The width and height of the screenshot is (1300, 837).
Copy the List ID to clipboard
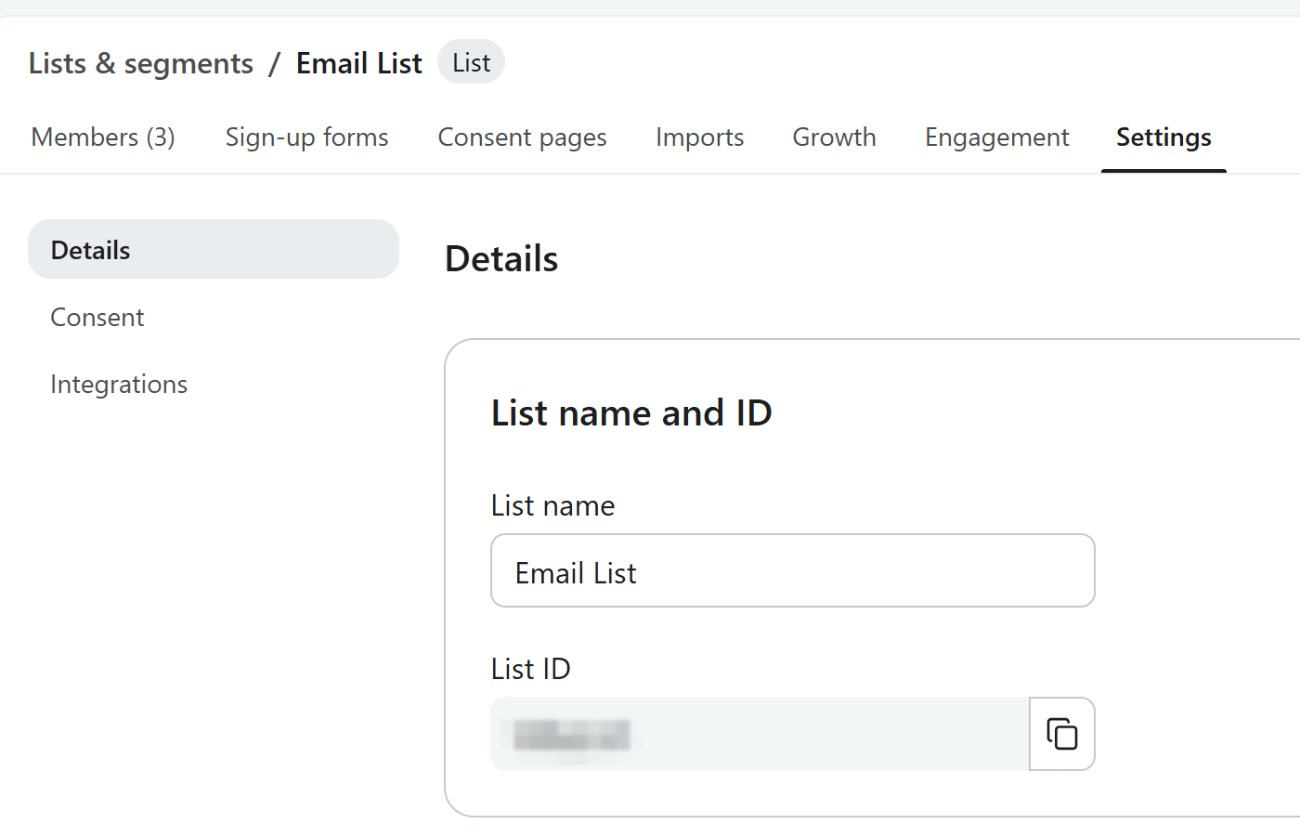[x=1062, y=734]
